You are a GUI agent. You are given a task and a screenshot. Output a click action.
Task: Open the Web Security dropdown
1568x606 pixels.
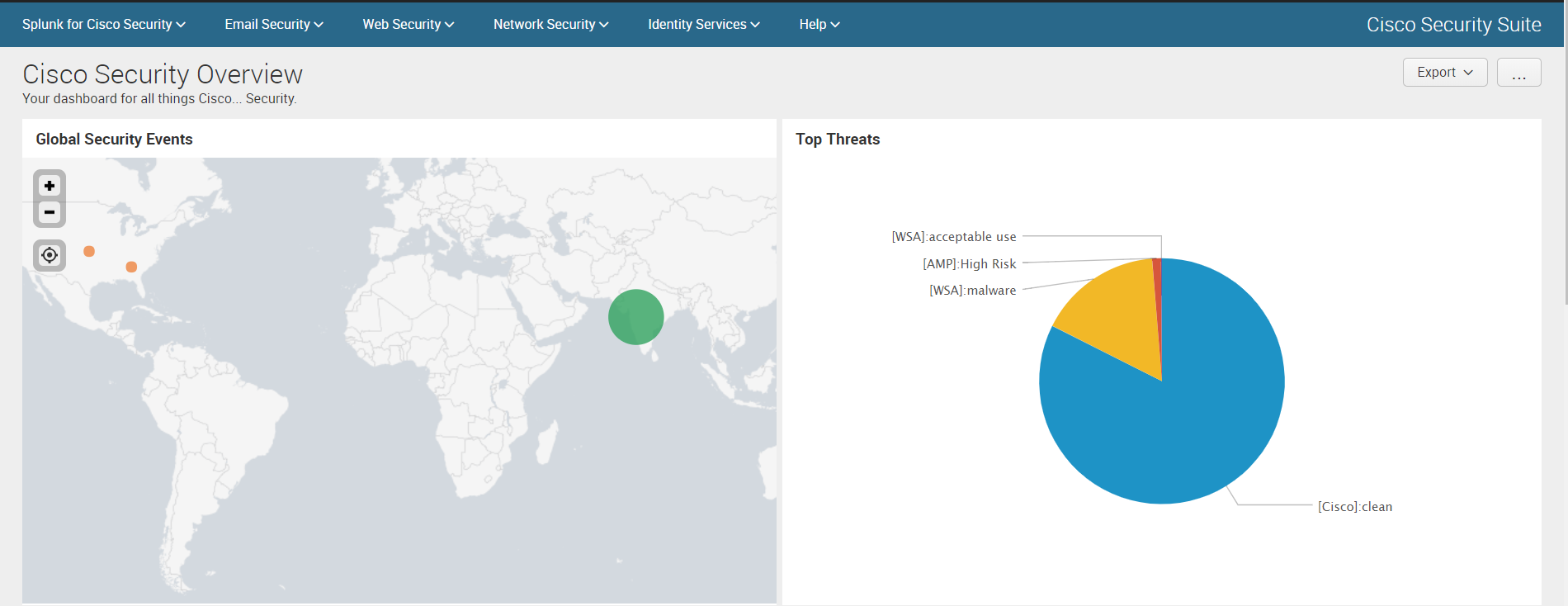[x=409, y=25]
